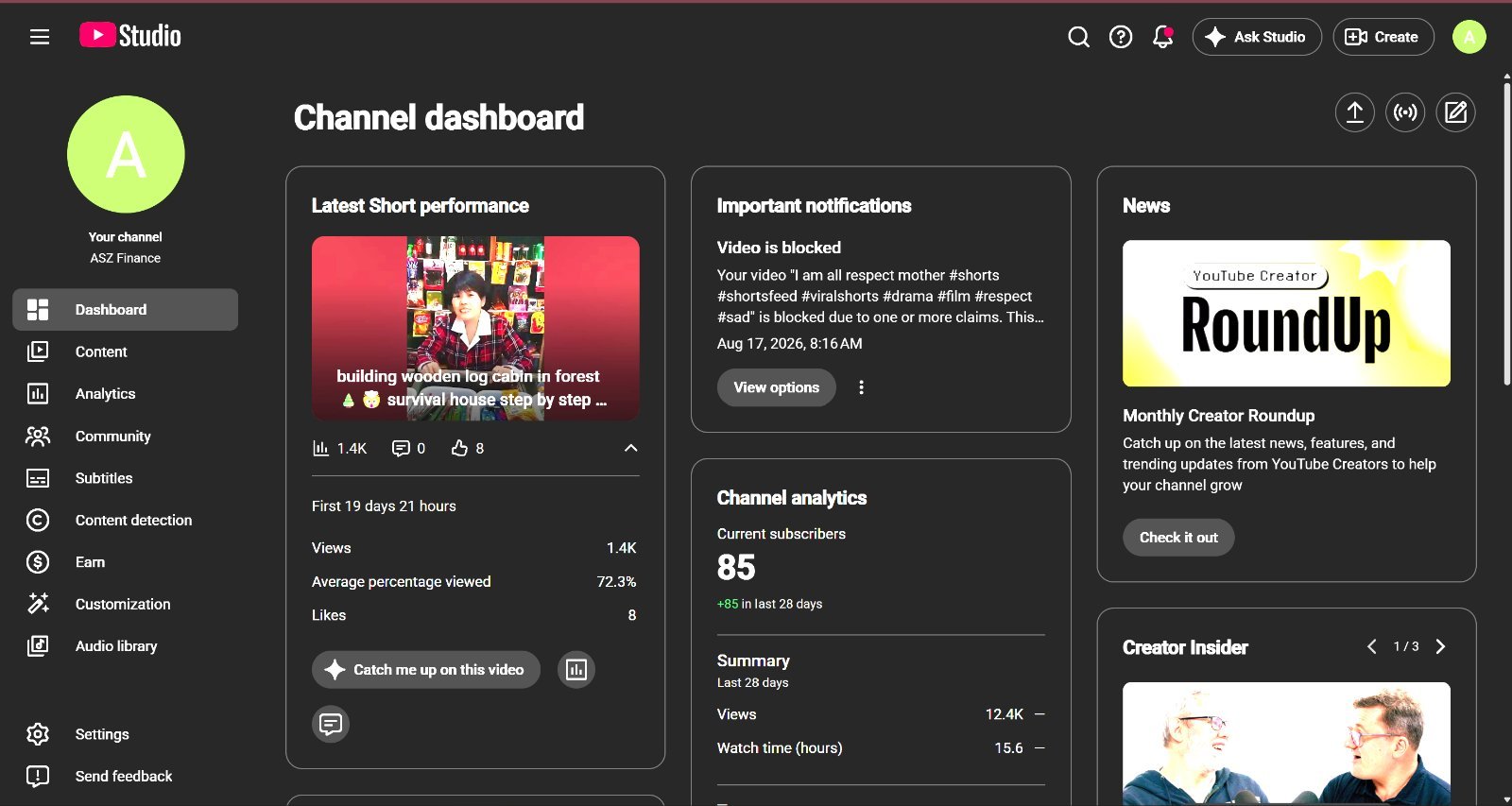The height and width of the screenshot is (806, 1512).
Task: Click the Current subscribers count 85
Action: [736, 567]
